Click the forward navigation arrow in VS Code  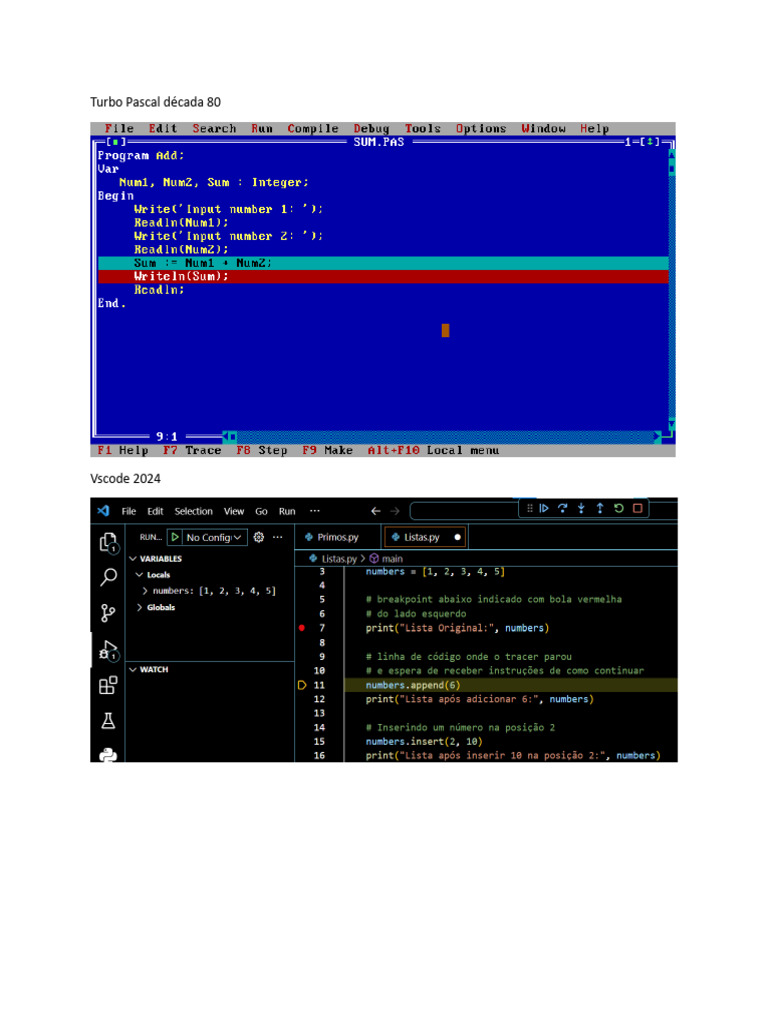[x=395, y=511]
